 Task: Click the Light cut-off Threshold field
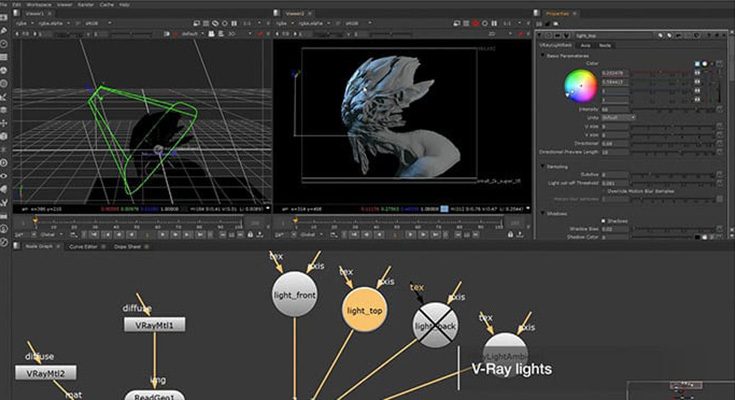click(615, 183)
